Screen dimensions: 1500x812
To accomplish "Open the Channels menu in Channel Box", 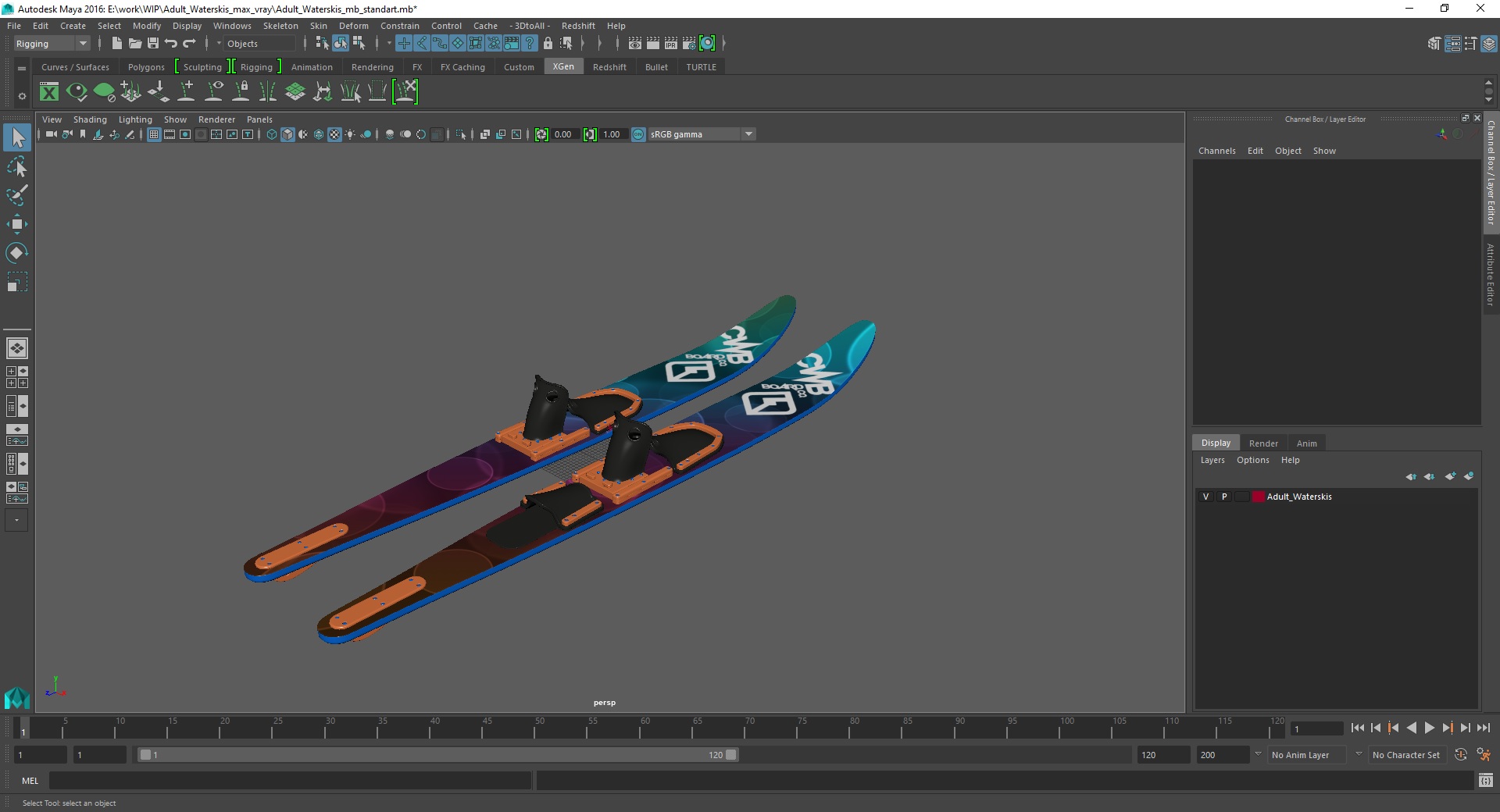I will tap(1216, 151).
